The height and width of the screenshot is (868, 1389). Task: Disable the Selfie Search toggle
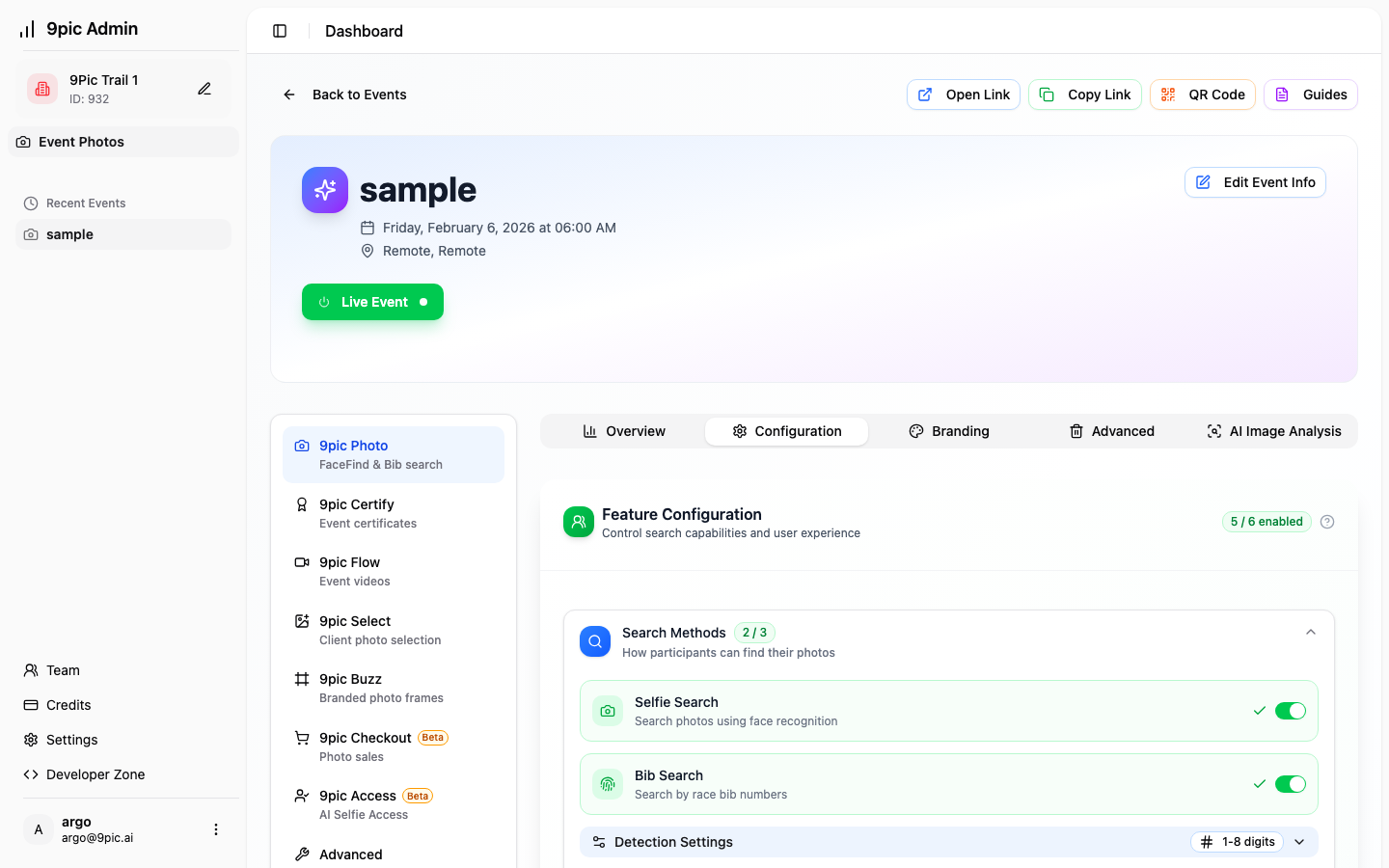[1290, 711]
